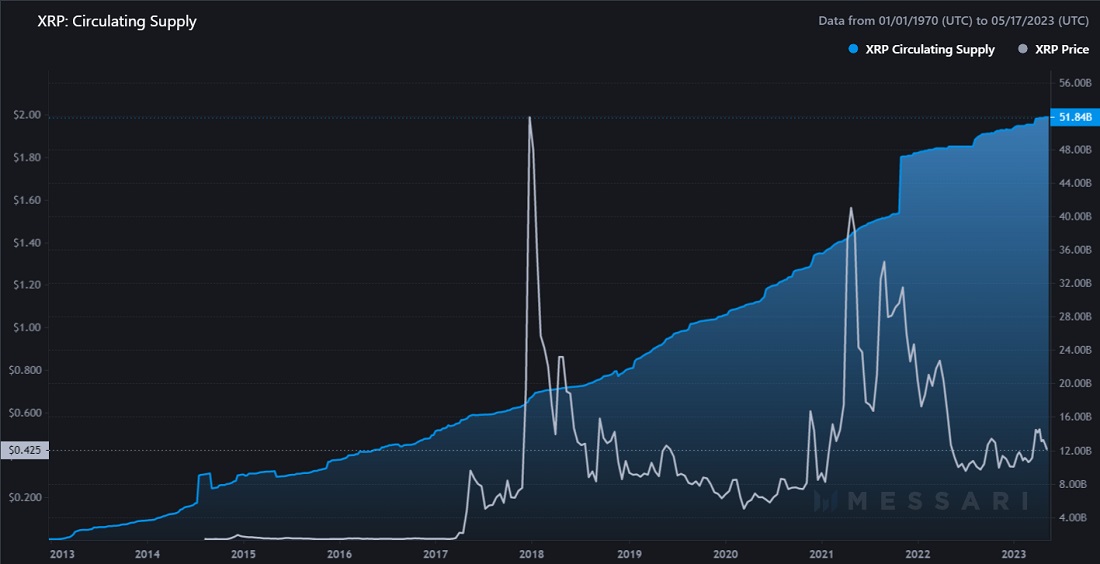Click the $0.800 price axis label
This screenshot has height=564, width=1100.
25,370
